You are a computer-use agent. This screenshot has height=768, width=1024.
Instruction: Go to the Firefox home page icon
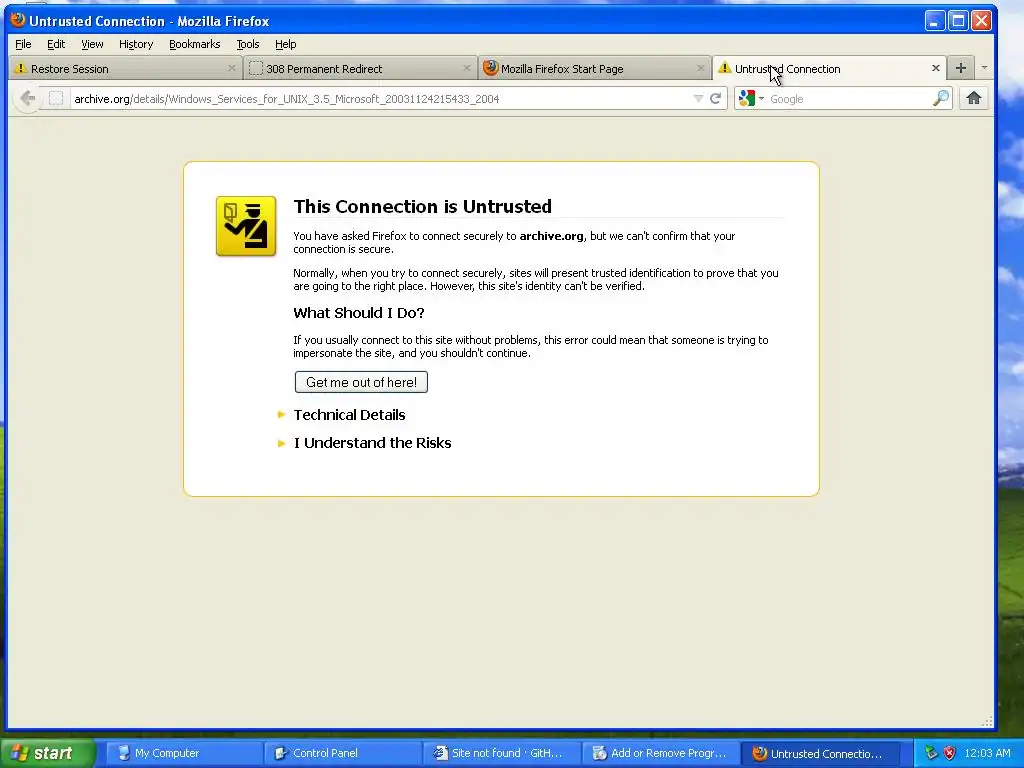pyautogui.click(x=974, y=99)
